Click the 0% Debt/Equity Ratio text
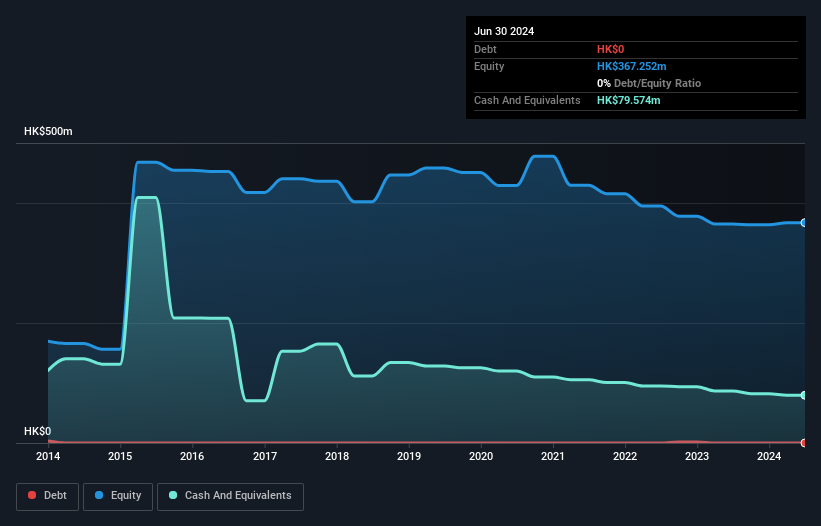This screenshot has height=526, width=821. (649, 83)
